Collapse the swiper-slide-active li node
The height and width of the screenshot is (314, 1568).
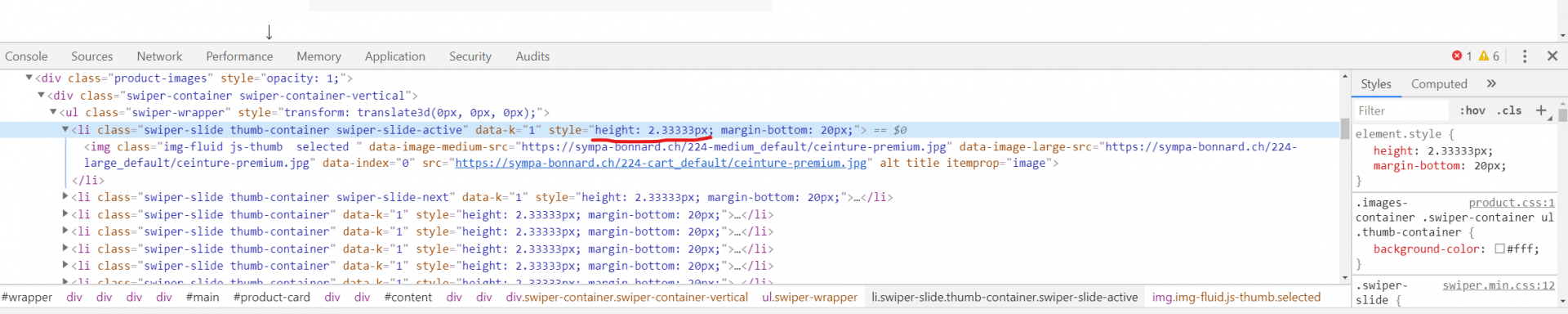pos(65,129)
